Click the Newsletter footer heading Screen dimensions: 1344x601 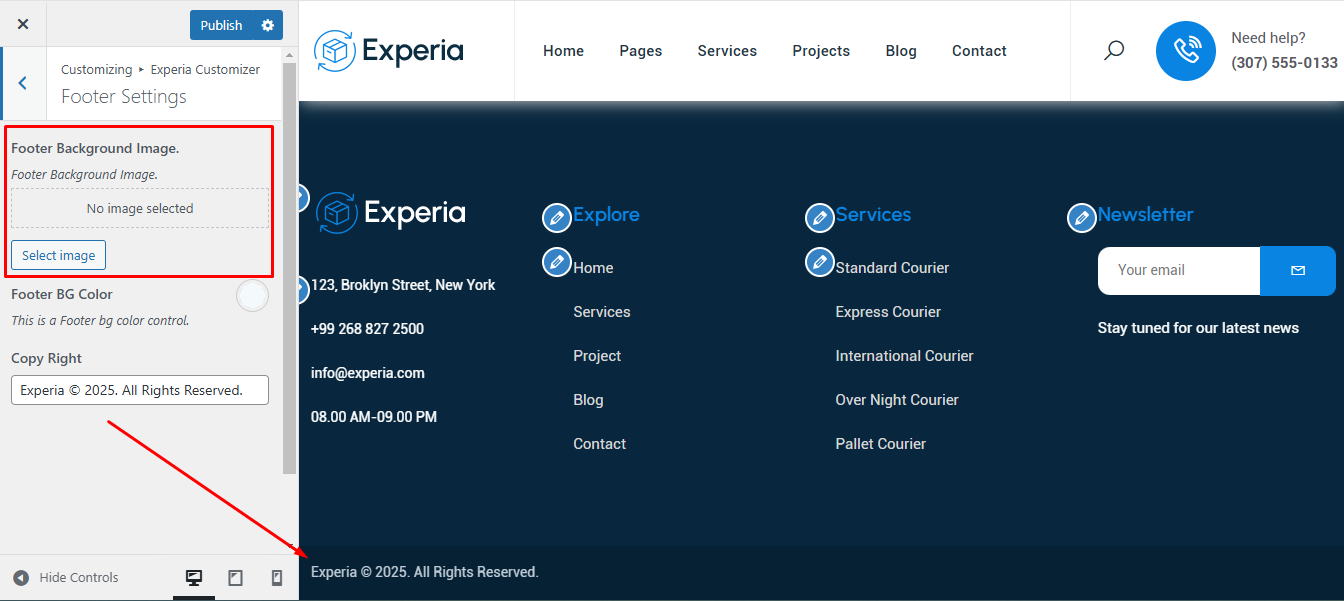(x=1146, y=214)
